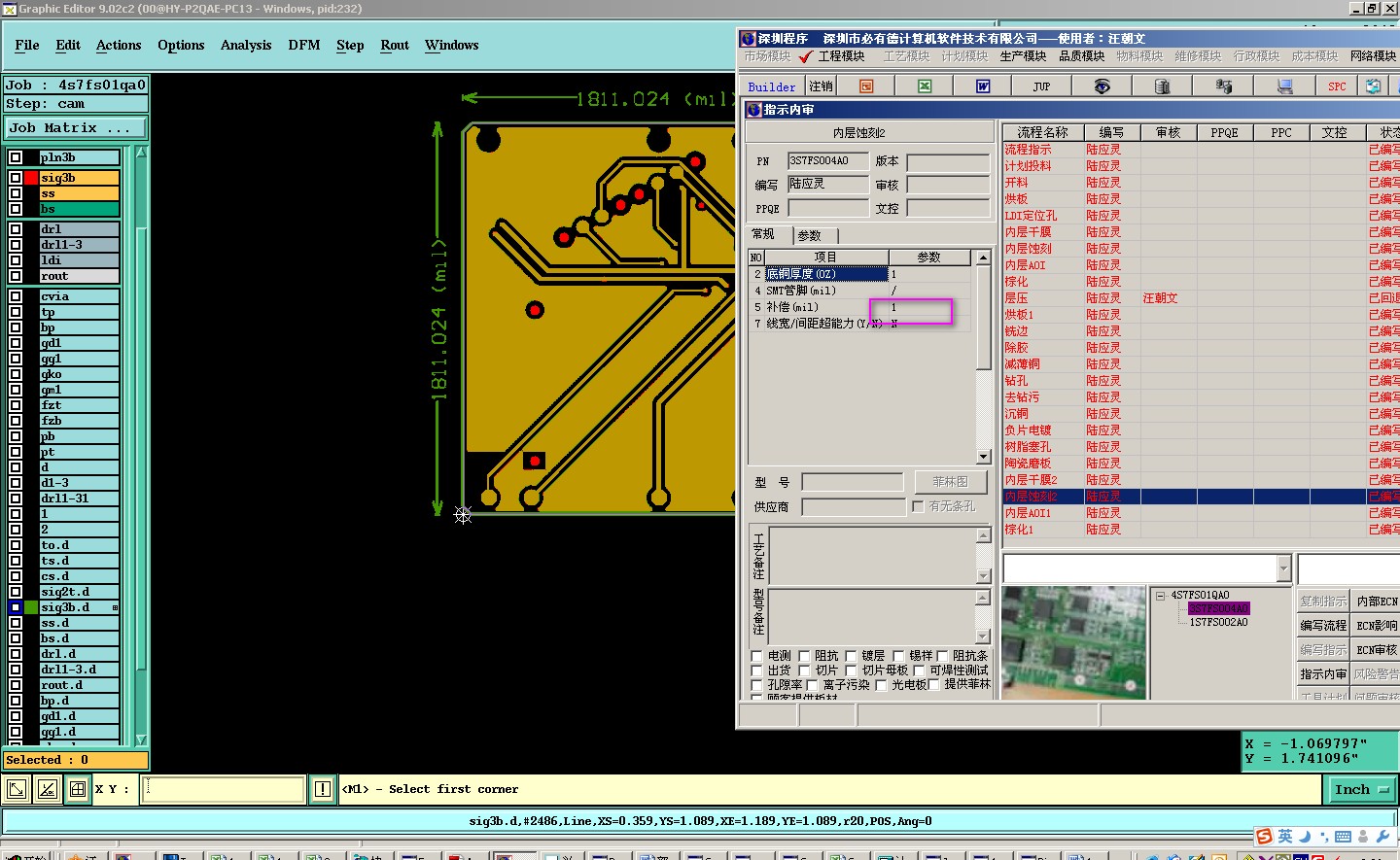Click the Word document toolbar icon
1400x860 pixels.
click(x=983, y=86)
